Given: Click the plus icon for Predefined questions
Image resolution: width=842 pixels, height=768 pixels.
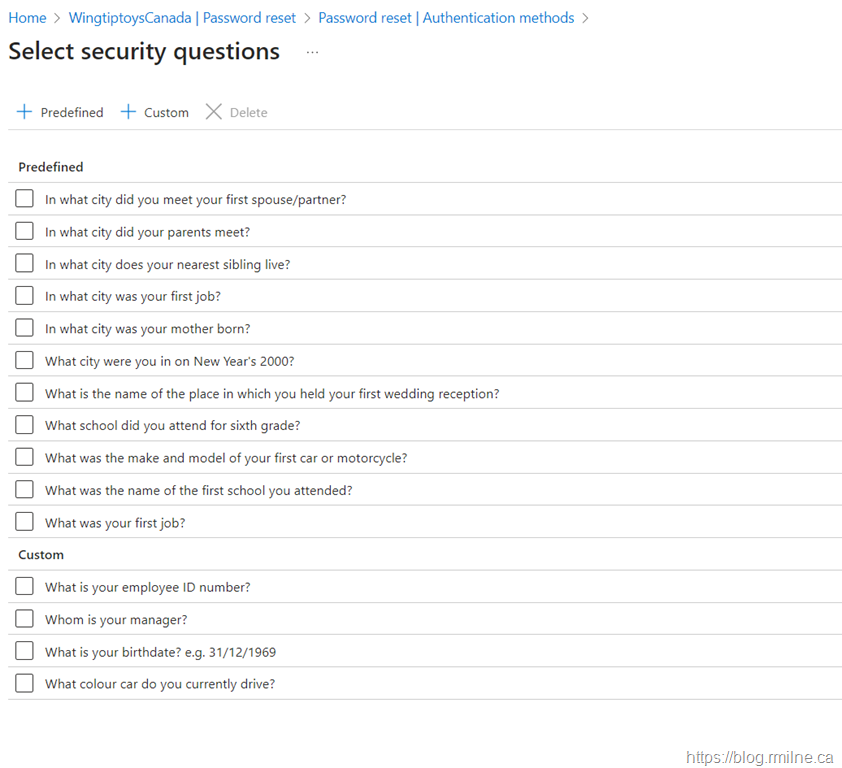Looking at the screenshot, I should pos(25,112).
